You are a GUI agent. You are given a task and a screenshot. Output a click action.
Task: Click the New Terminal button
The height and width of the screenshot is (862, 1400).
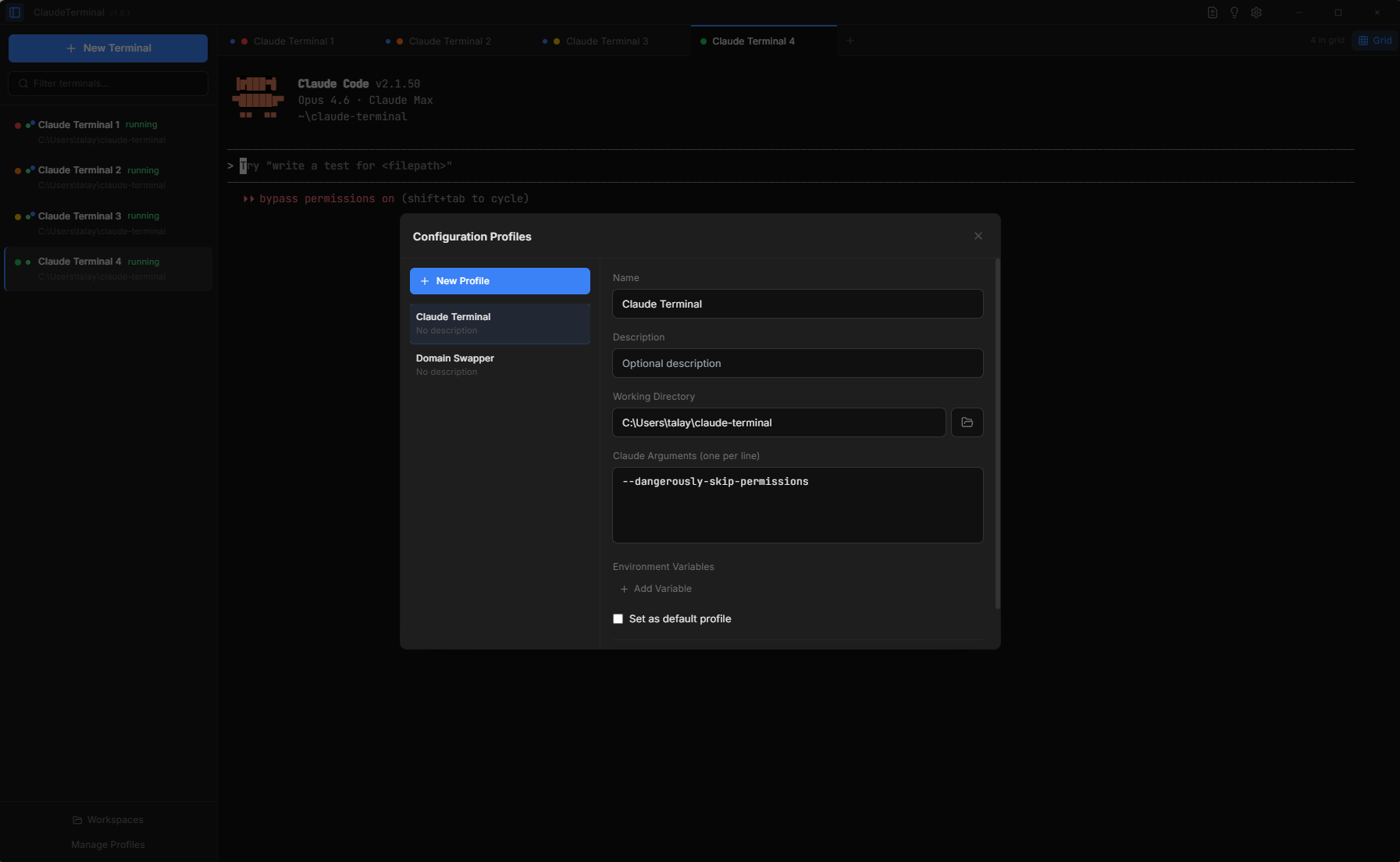point(108,48)
